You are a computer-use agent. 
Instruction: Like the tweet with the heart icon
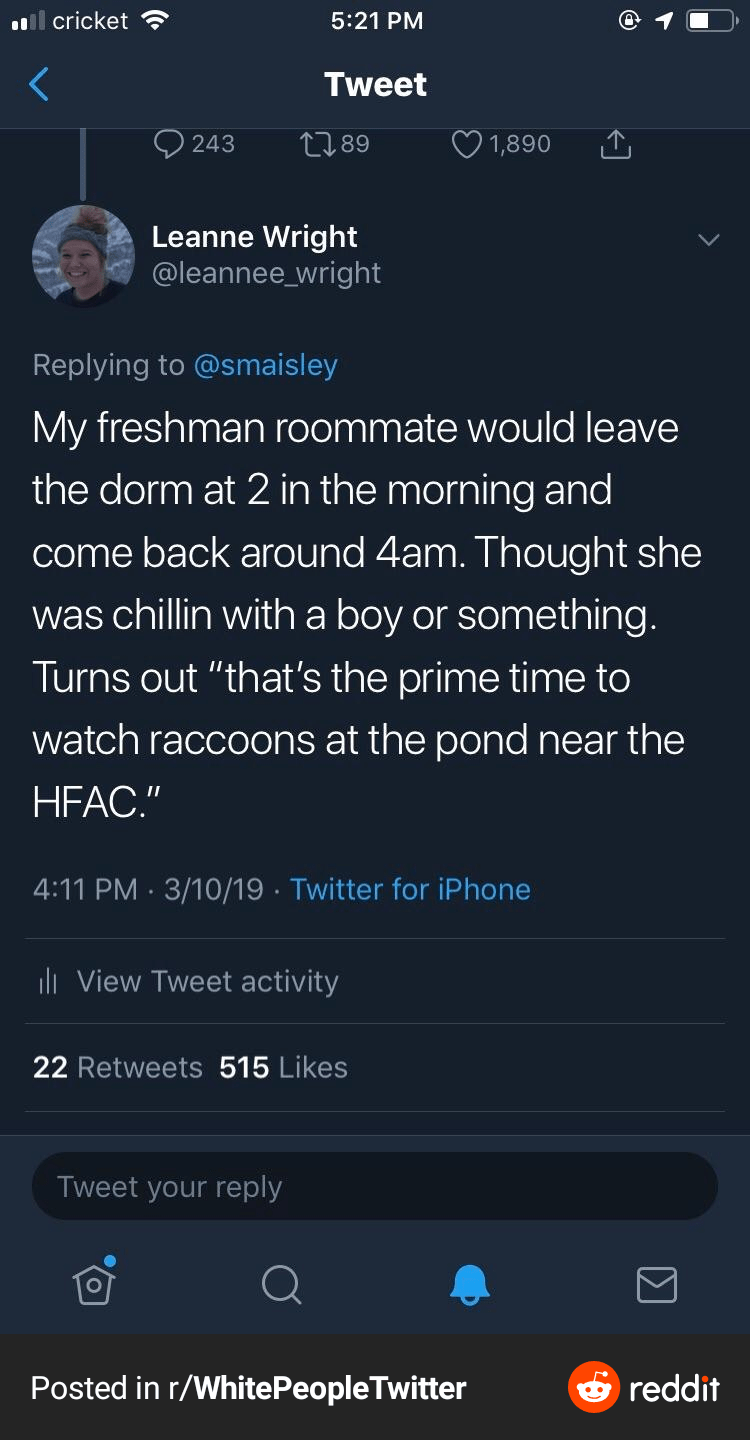(466, 144)
